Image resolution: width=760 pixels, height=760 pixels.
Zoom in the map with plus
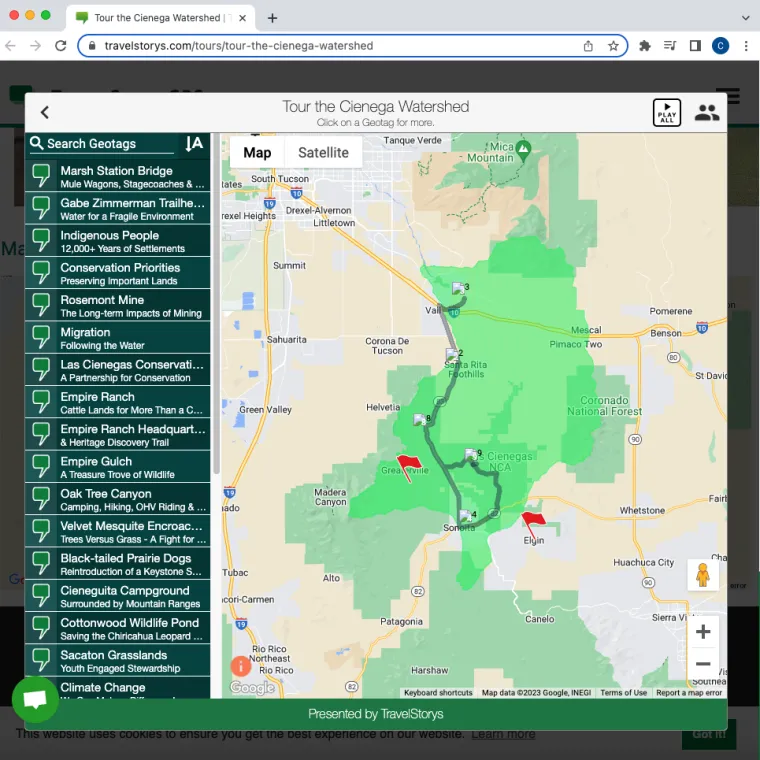coord(703,632)
